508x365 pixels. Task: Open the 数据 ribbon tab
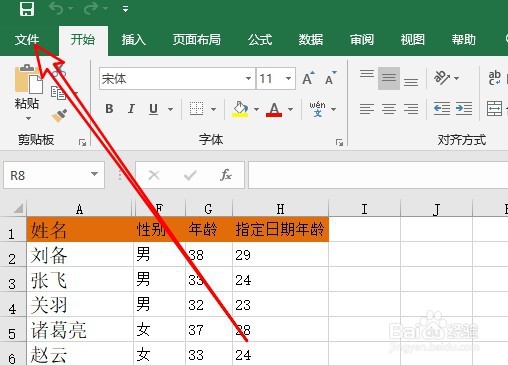[311, 40]
